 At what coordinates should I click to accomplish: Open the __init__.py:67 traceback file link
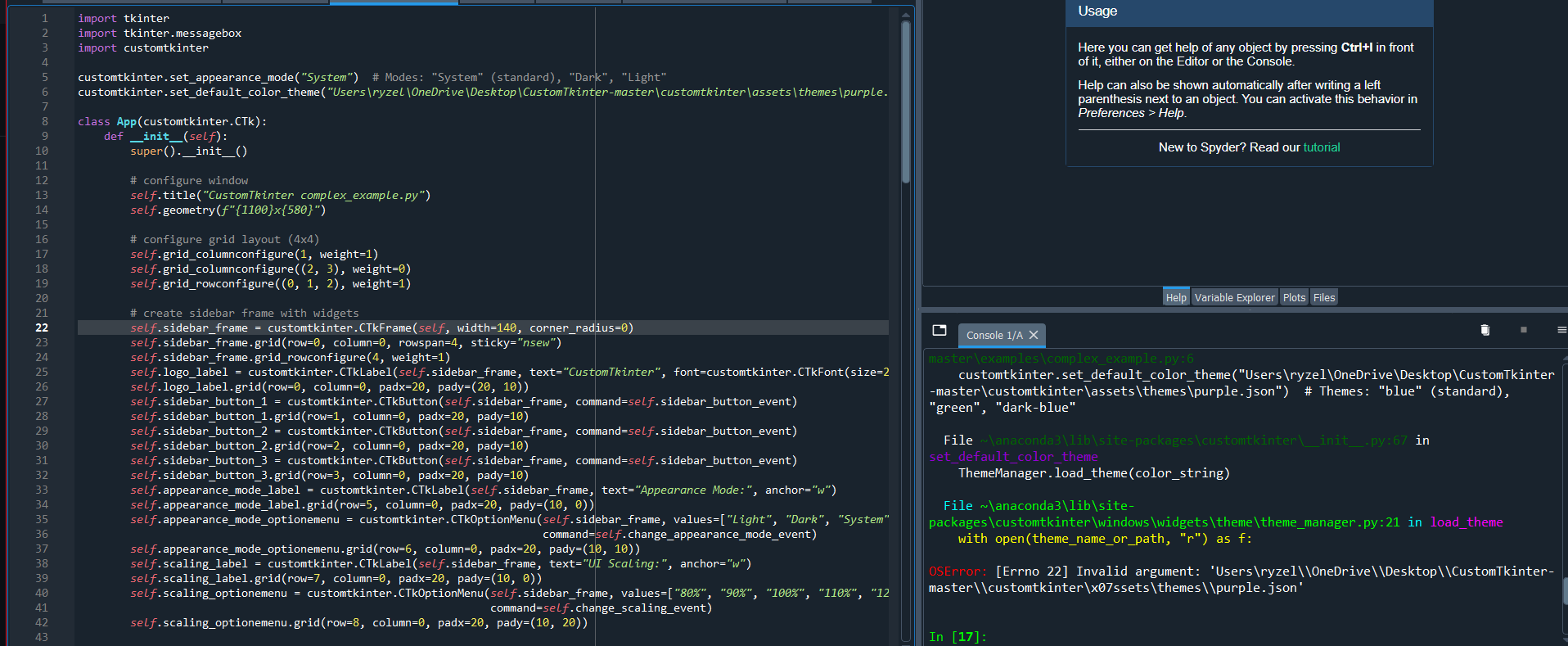pyautogui.click(x=1194, y=440)
